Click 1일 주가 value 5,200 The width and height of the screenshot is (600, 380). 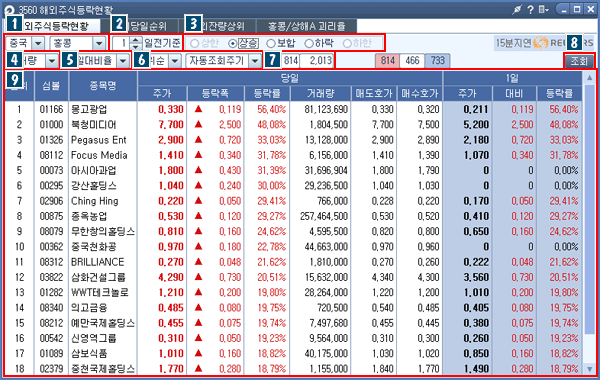pyautogui.click(x=476, y=125)
